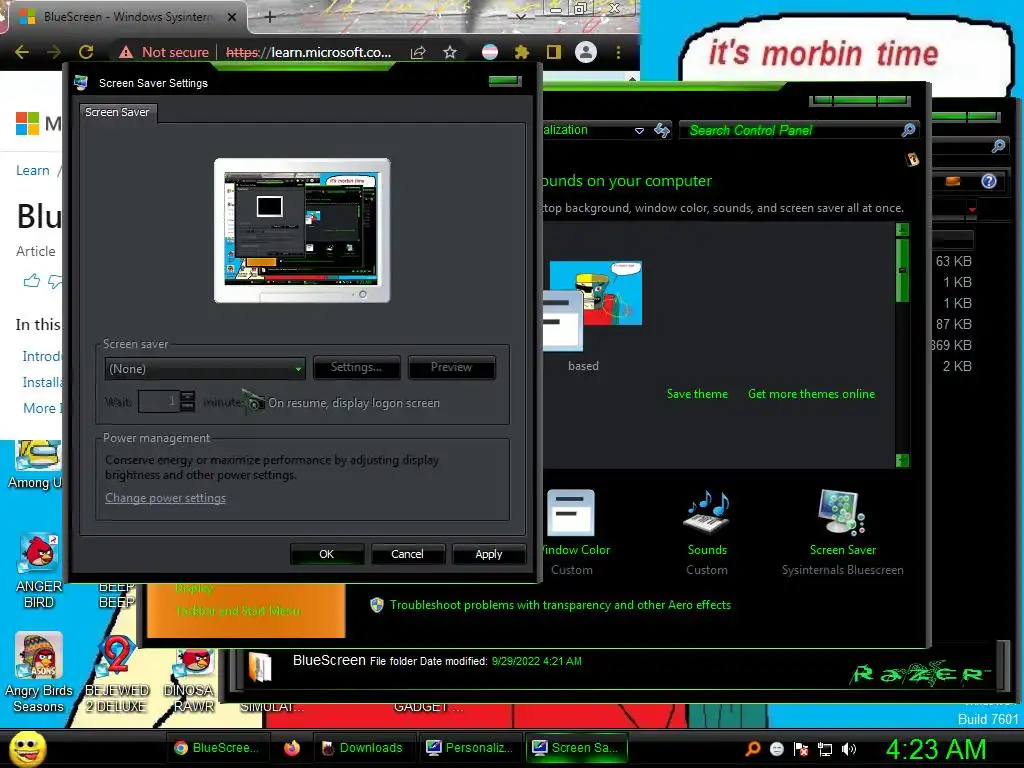
Task: Click Get more themes online link
Action: click(811, 394)
